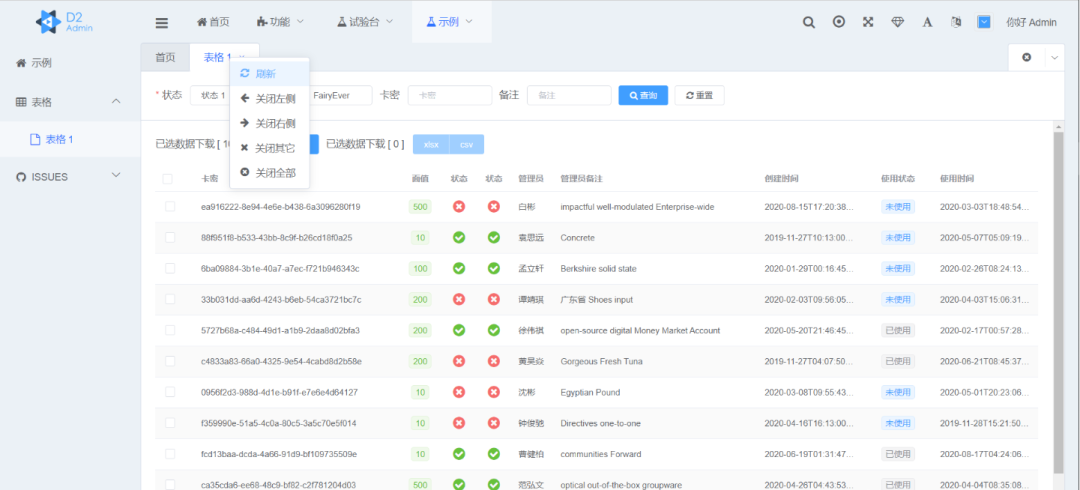1080x490 pixels.
Task: Click the 备注 input field
Action: [568, 95]
